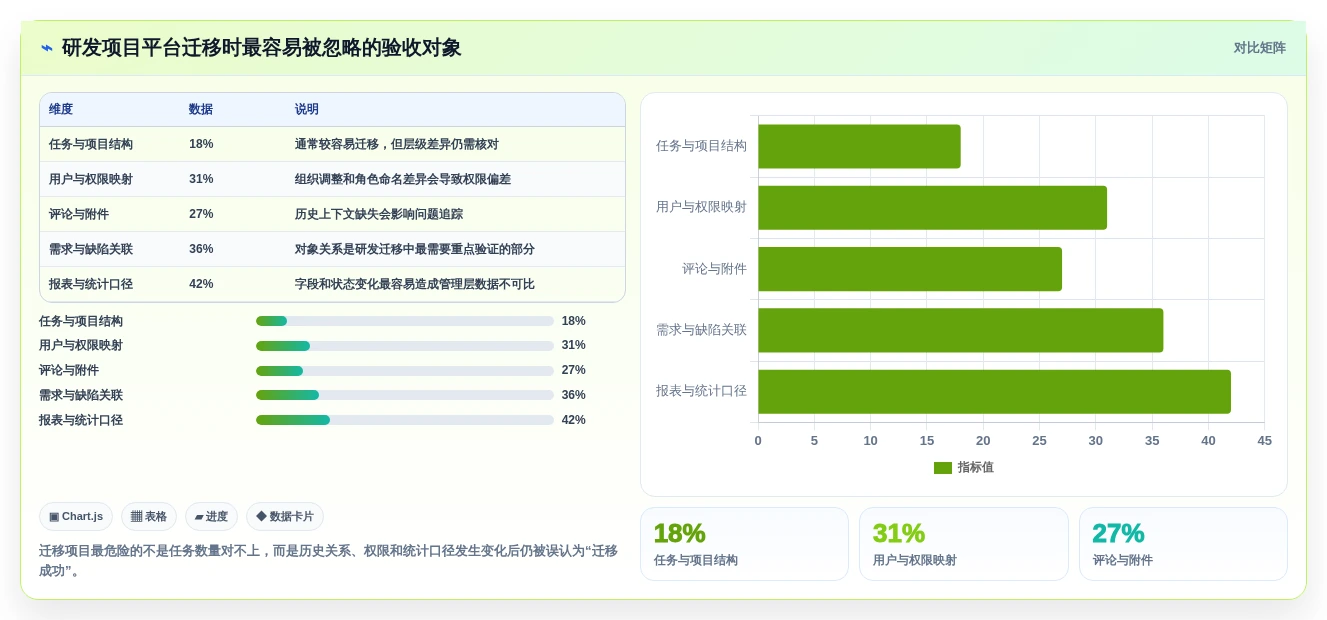Click the summary note about 迁移成功
Screen dimensions: 1327x620
(x=328, y=561)
